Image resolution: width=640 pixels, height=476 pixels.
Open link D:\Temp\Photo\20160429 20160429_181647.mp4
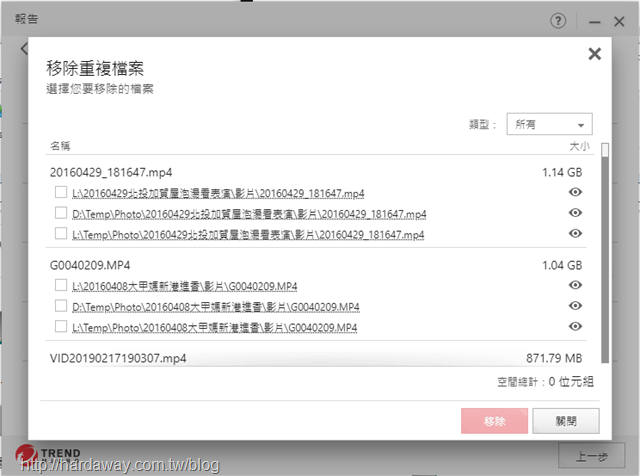(249, 214)
